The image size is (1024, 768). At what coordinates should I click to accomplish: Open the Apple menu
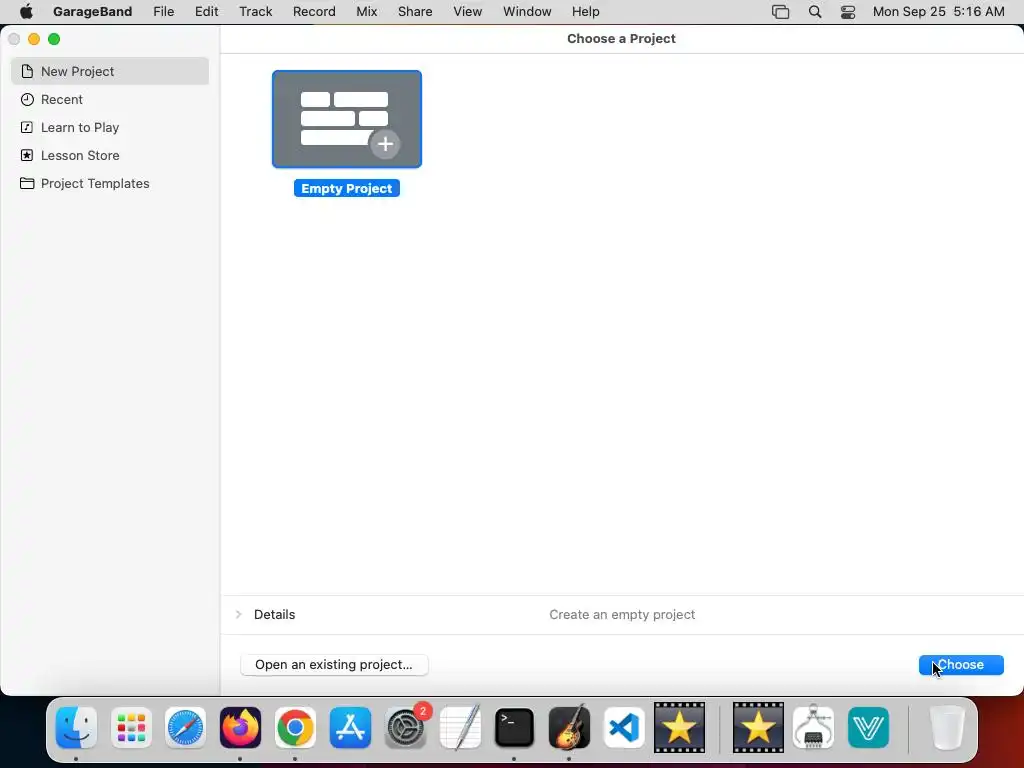coord(26,12)
